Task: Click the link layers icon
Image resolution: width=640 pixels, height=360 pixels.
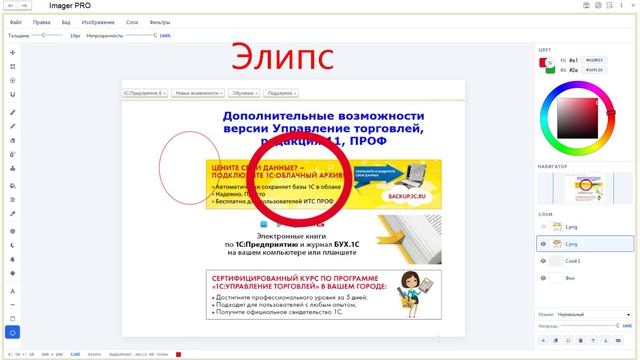Action: coord(618,340)
